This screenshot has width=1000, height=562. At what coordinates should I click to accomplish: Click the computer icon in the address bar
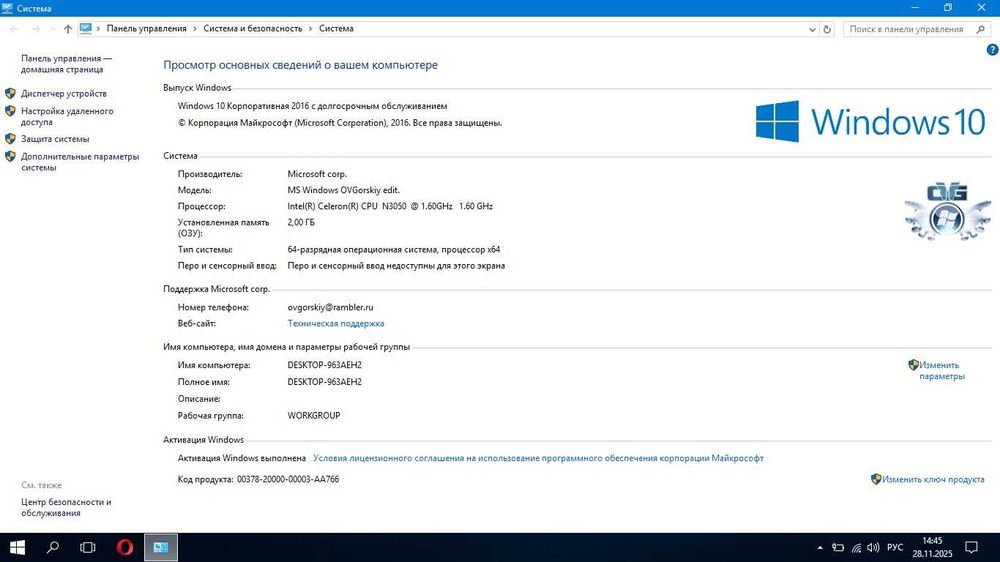85,28
